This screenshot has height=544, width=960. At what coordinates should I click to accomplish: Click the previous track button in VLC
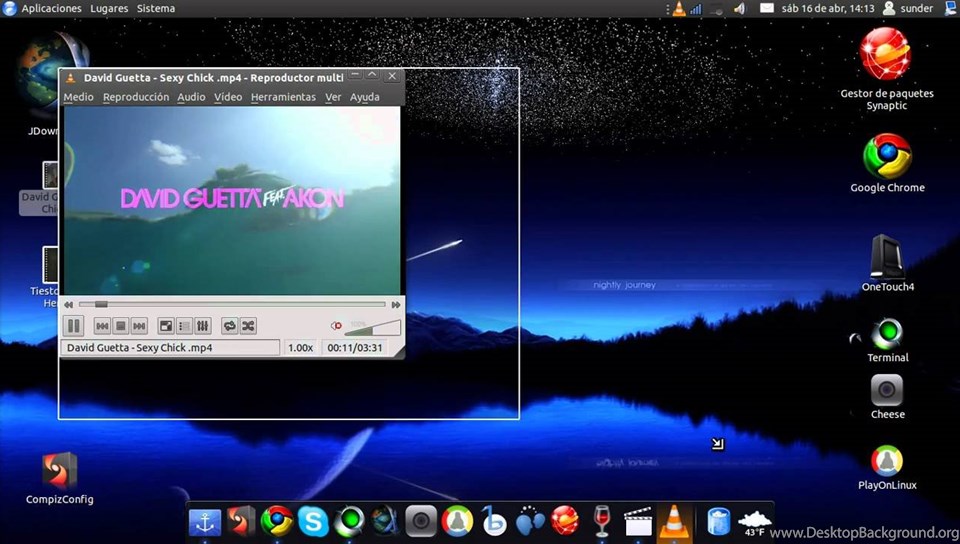[102, 326]
